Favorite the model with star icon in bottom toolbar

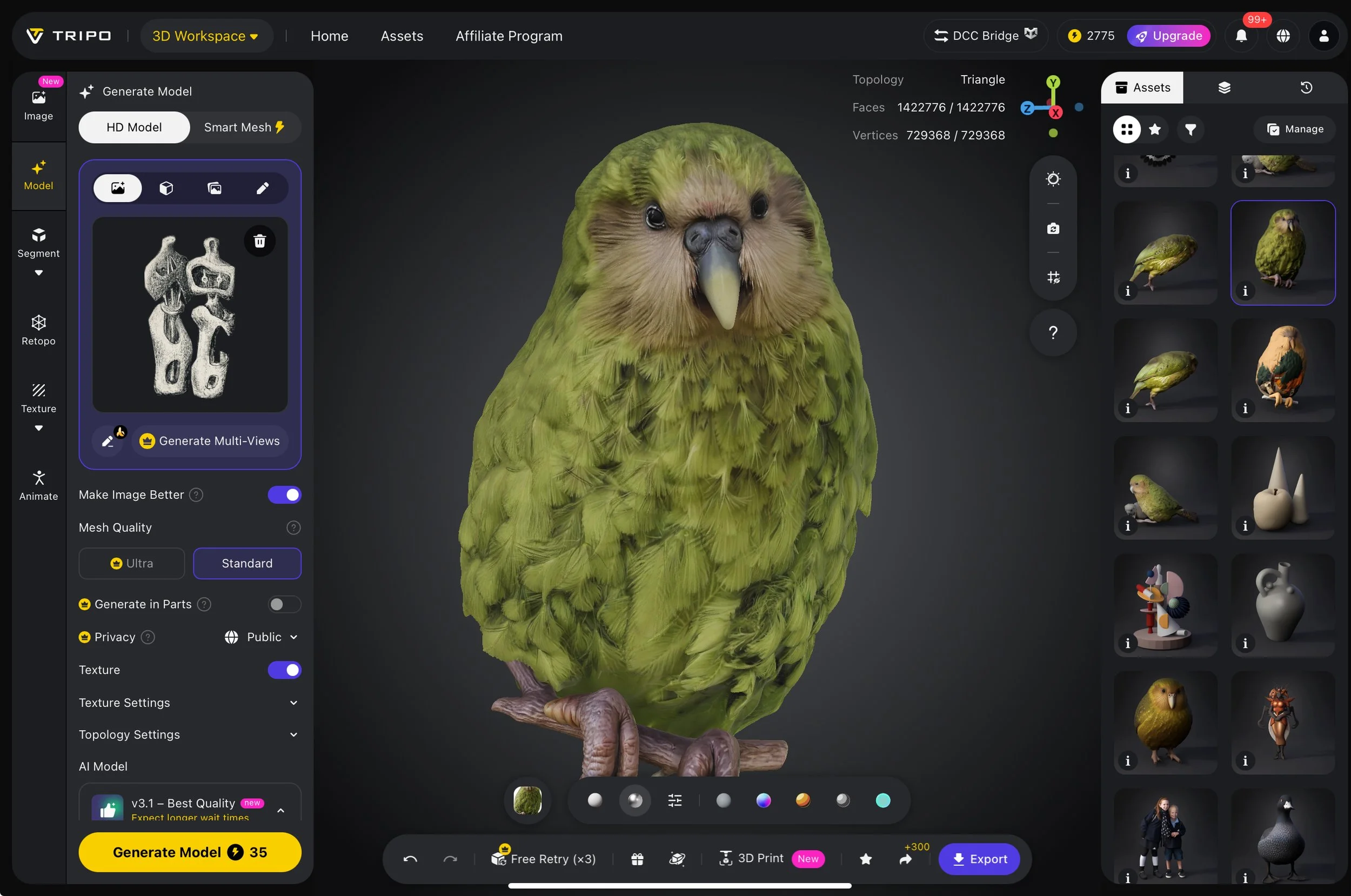(x=865, y=859)
